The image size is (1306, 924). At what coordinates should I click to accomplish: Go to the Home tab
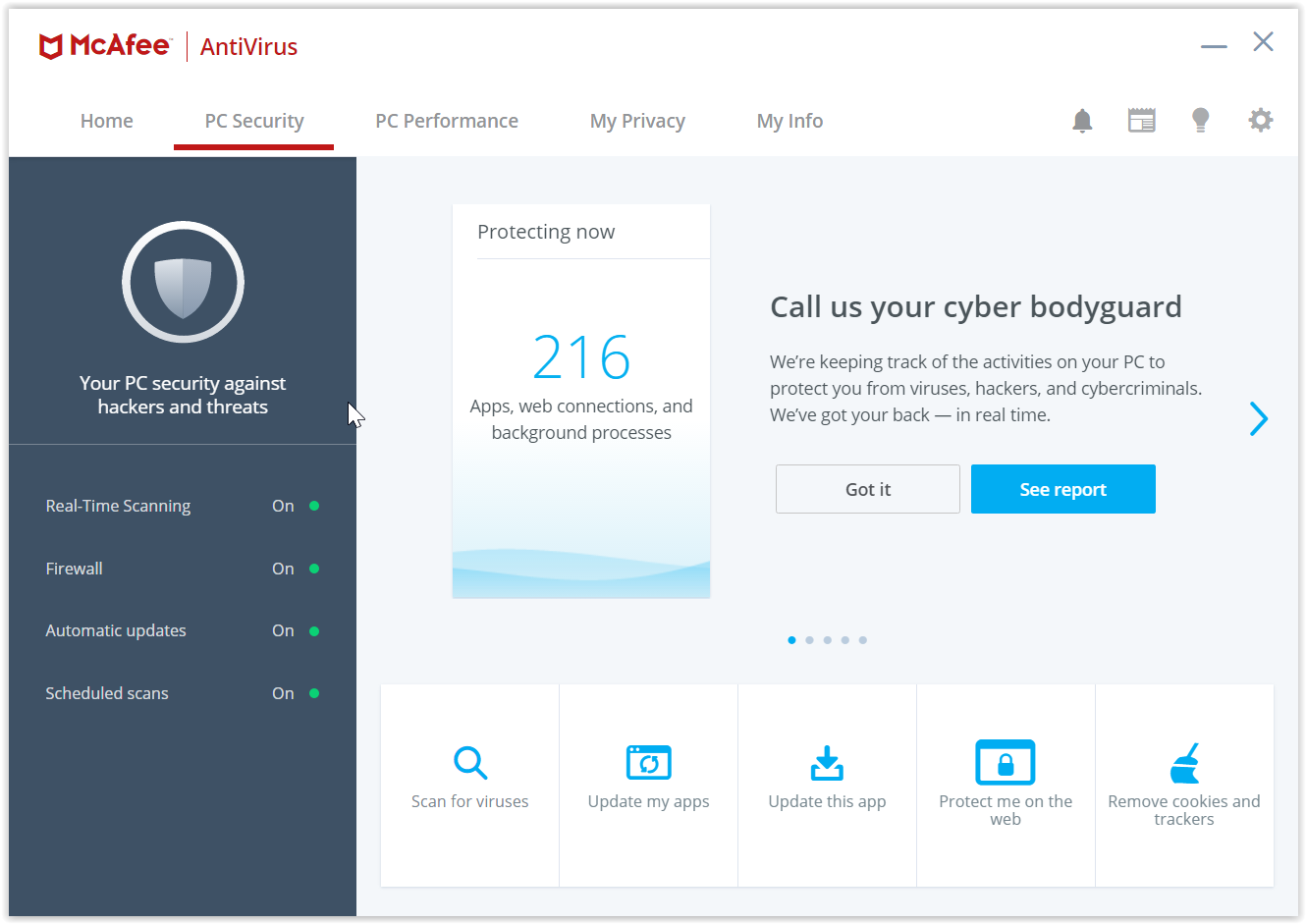[107, 121]
